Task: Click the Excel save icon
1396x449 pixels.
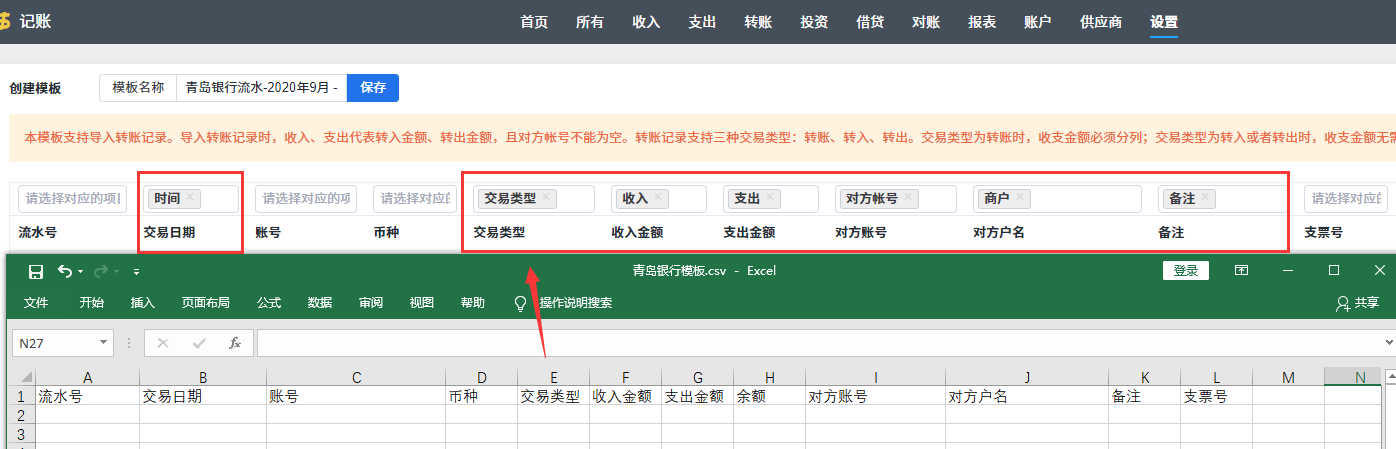Action: 36,271
